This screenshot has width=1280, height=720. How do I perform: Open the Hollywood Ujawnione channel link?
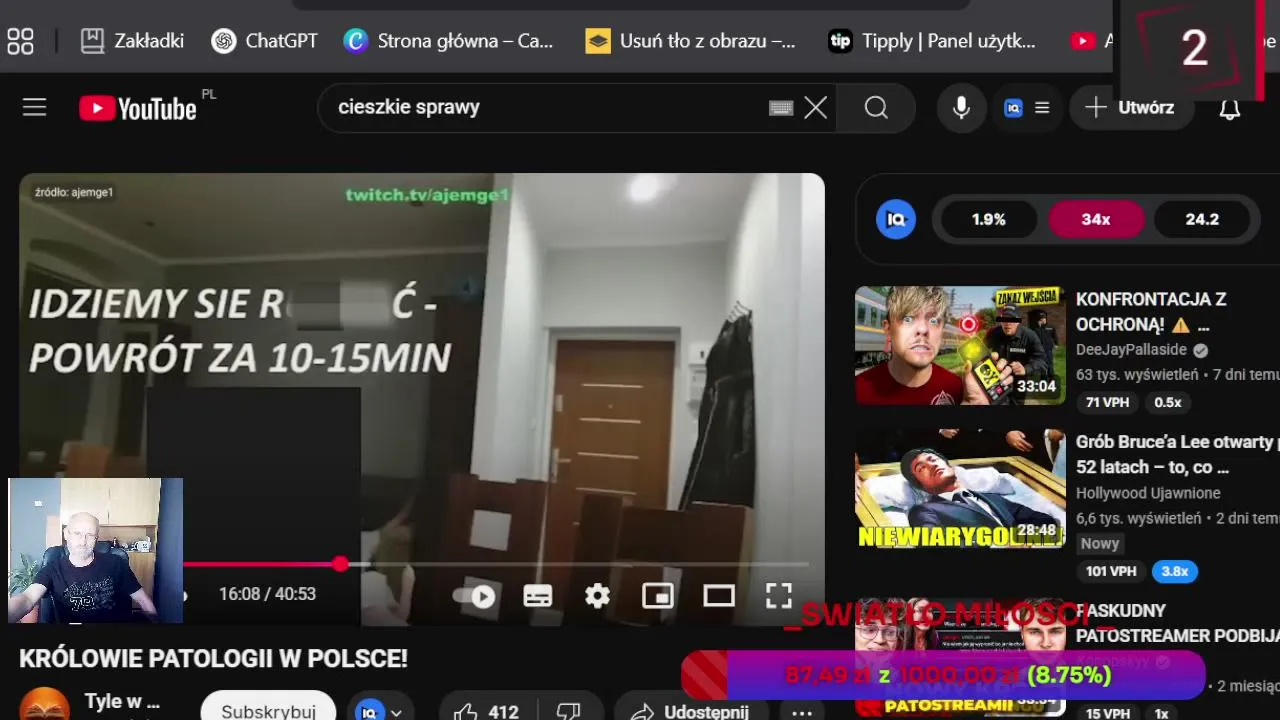[1148, 493]
